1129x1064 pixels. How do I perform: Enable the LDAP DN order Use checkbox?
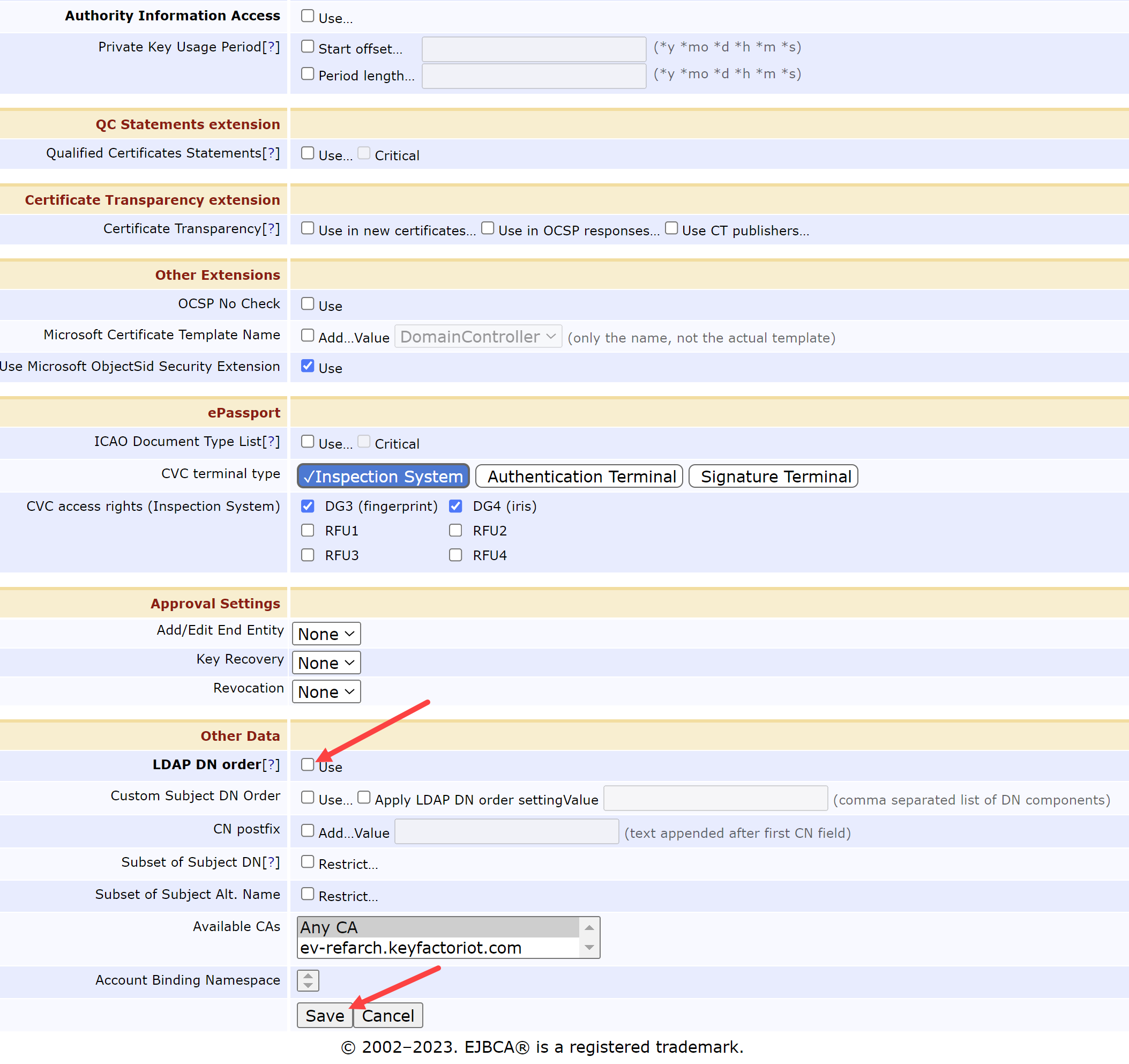(x=307, y=764)
